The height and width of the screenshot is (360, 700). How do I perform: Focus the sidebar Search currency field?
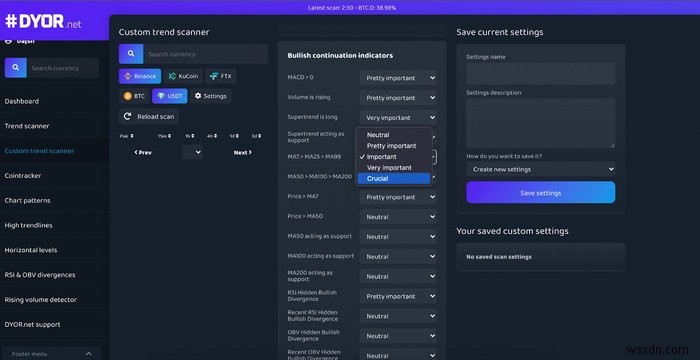pyautogui.click(x=63, y=68)
